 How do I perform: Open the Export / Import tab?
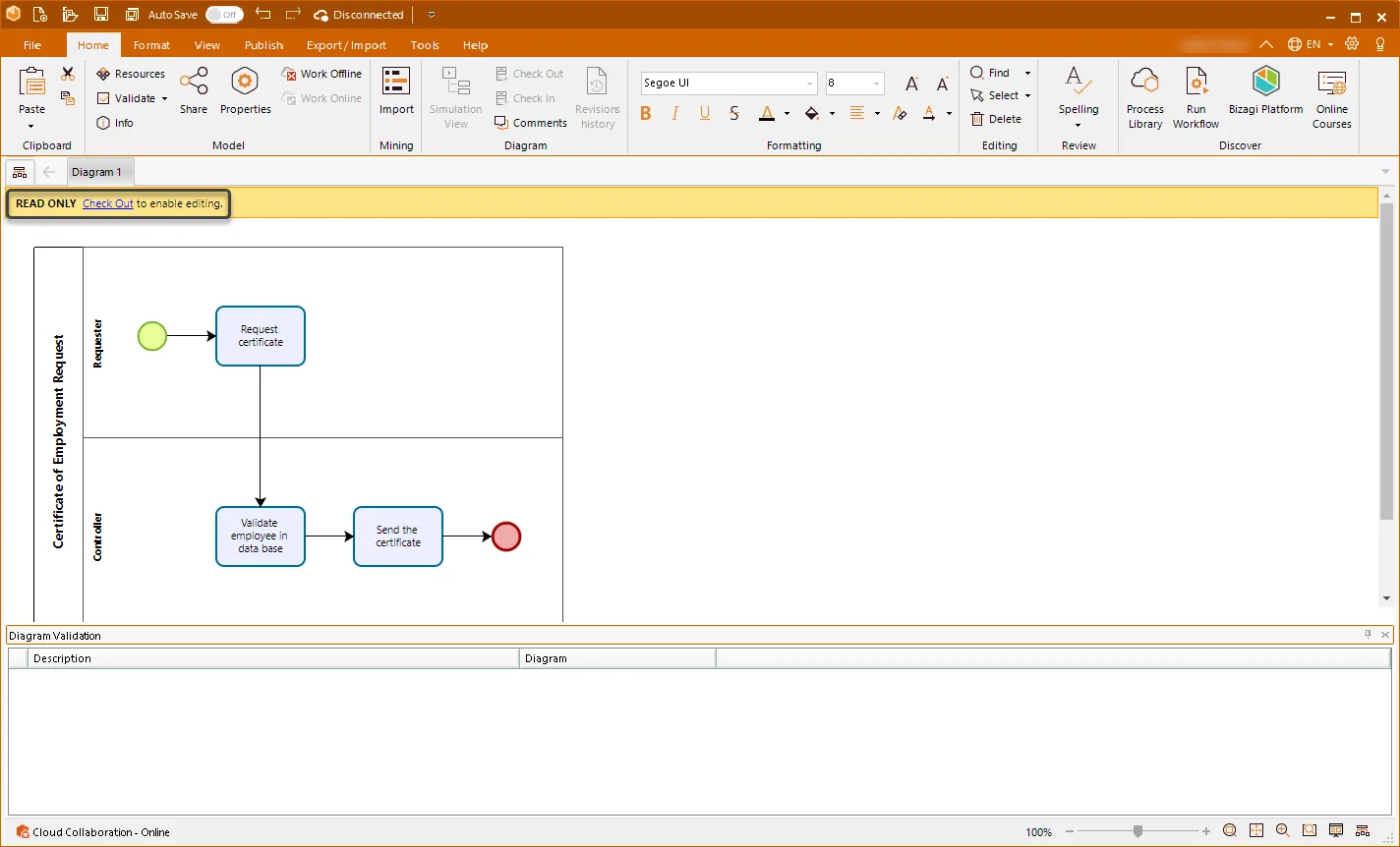tap(346, 45)
